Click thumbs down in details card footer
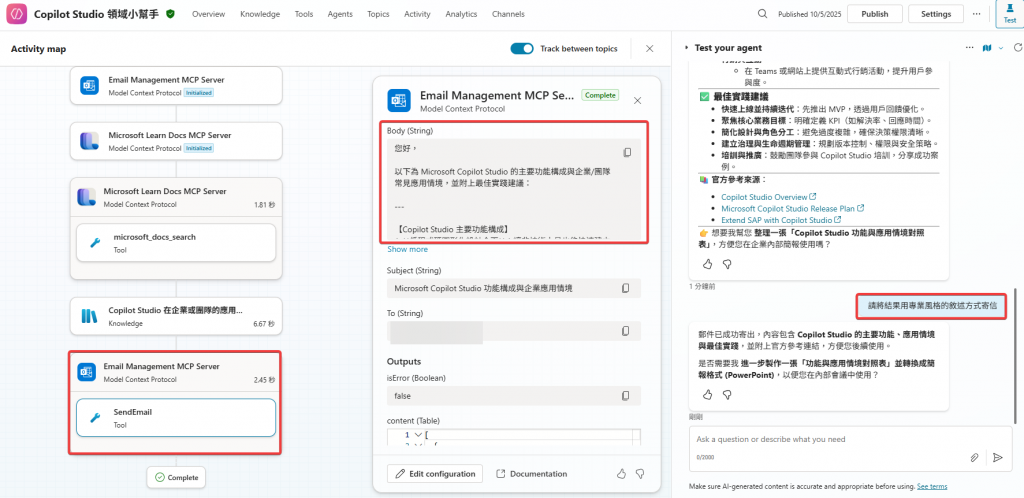 [x=640, y=473]
